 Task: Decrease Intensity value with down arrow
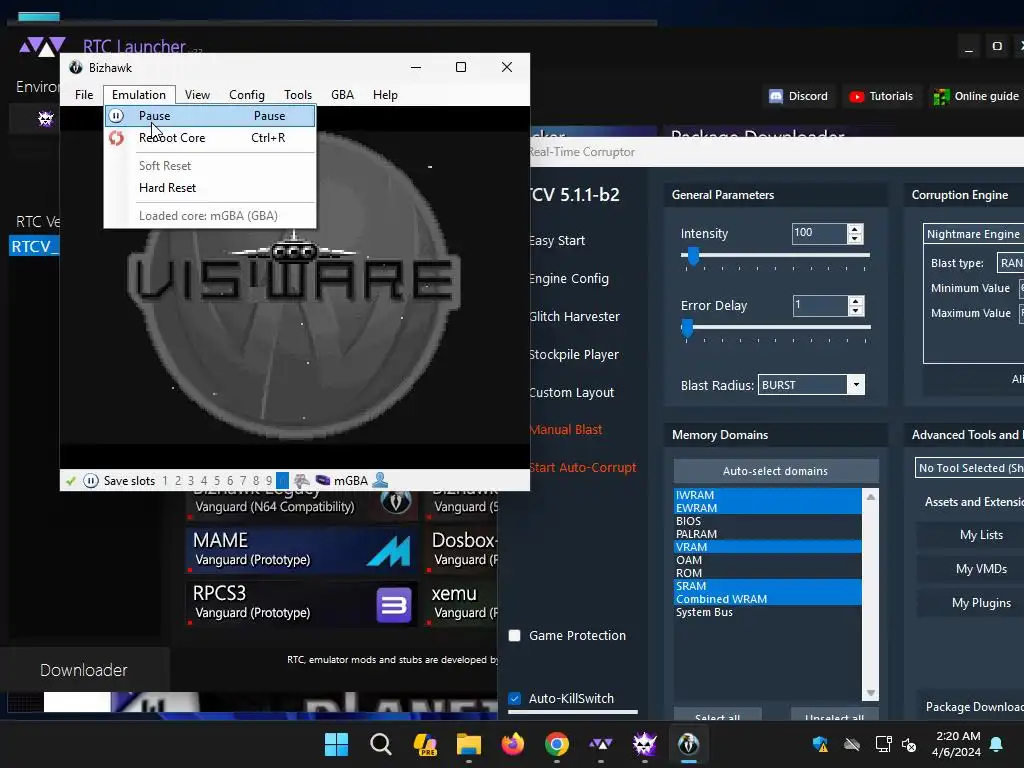[x=855, y=239]
